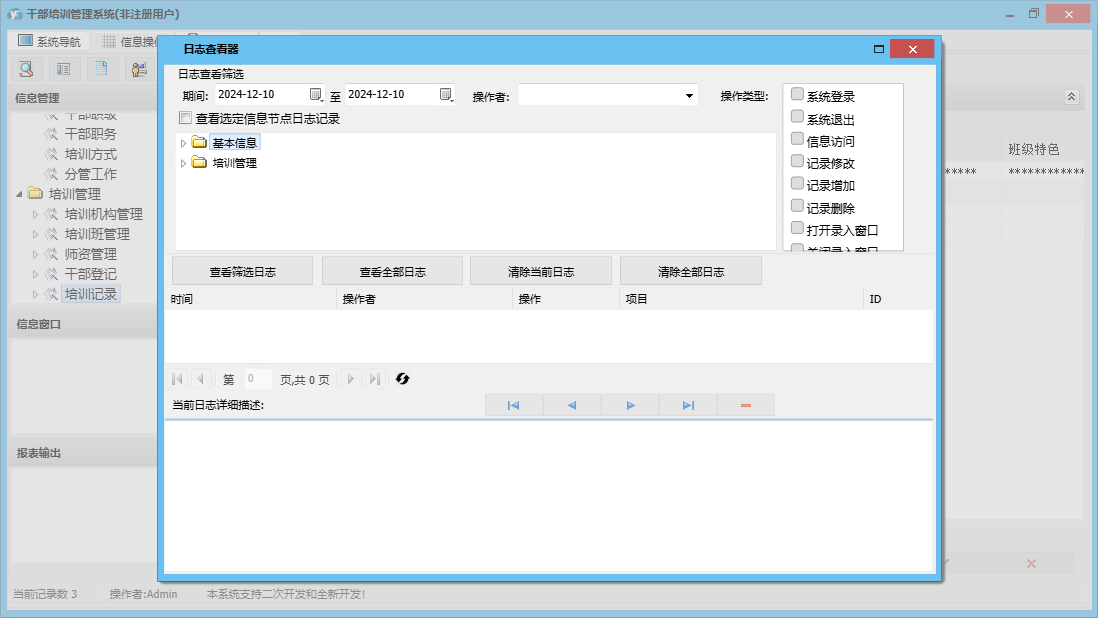Image resolution: width=1098 pixels, height=618 pixels.
Task: Select 干部职务 in sidebar tree
Action: point(90,134)
